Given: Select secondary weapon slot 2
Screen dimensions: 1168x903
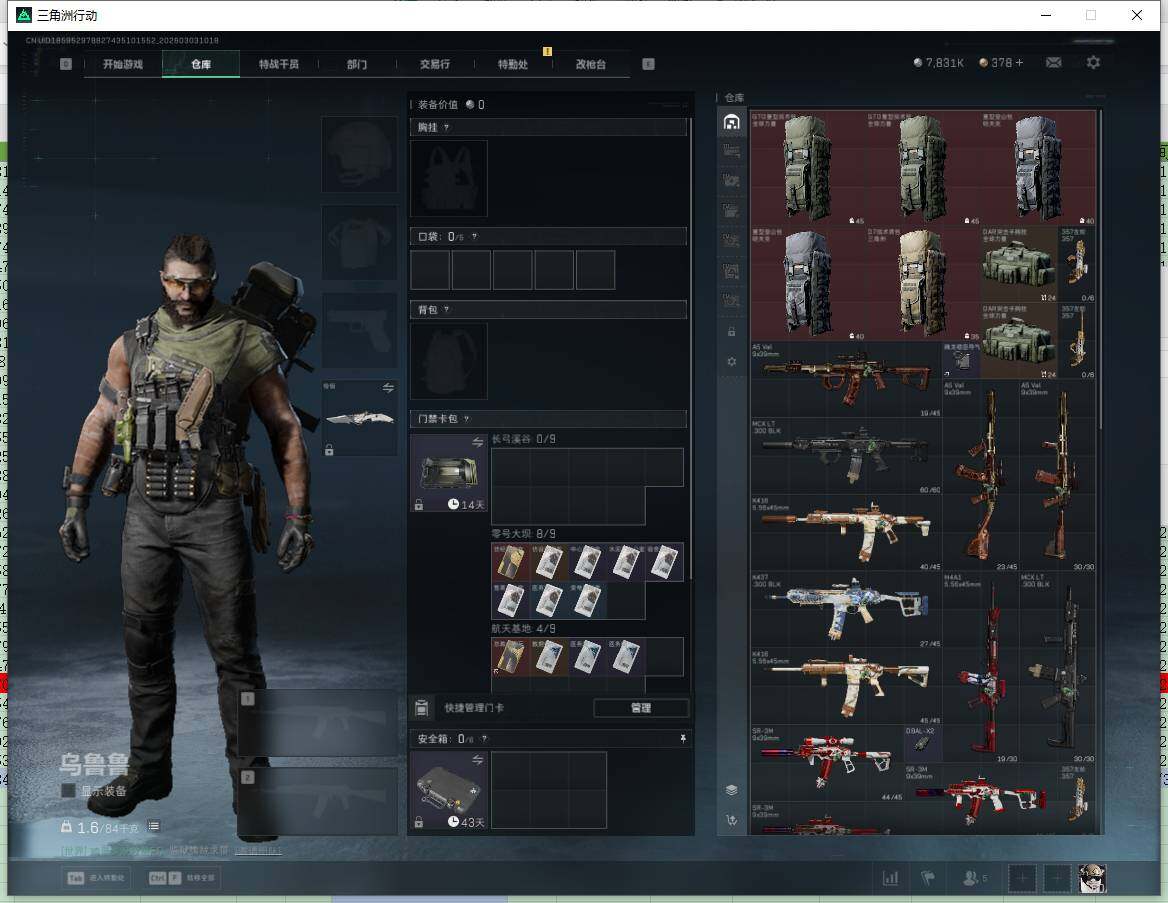Looking at the screenshot, I should [x=317, y=801].
